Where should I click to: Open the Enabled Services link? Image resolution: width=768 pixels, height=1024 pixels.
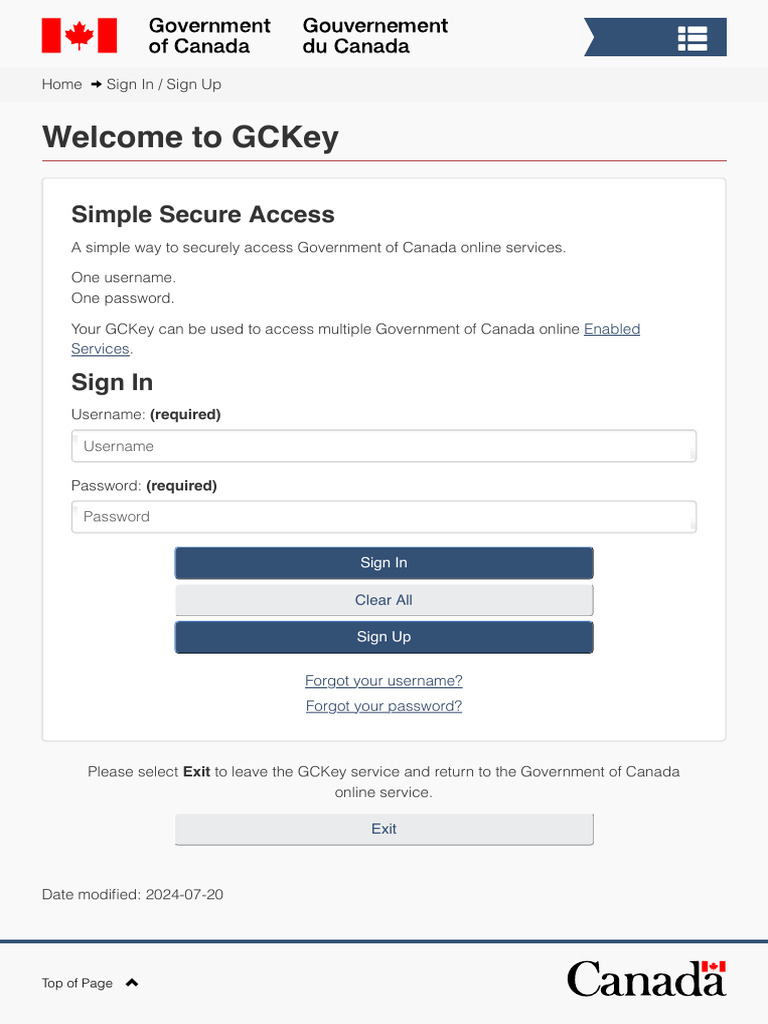tap(611, 329)
